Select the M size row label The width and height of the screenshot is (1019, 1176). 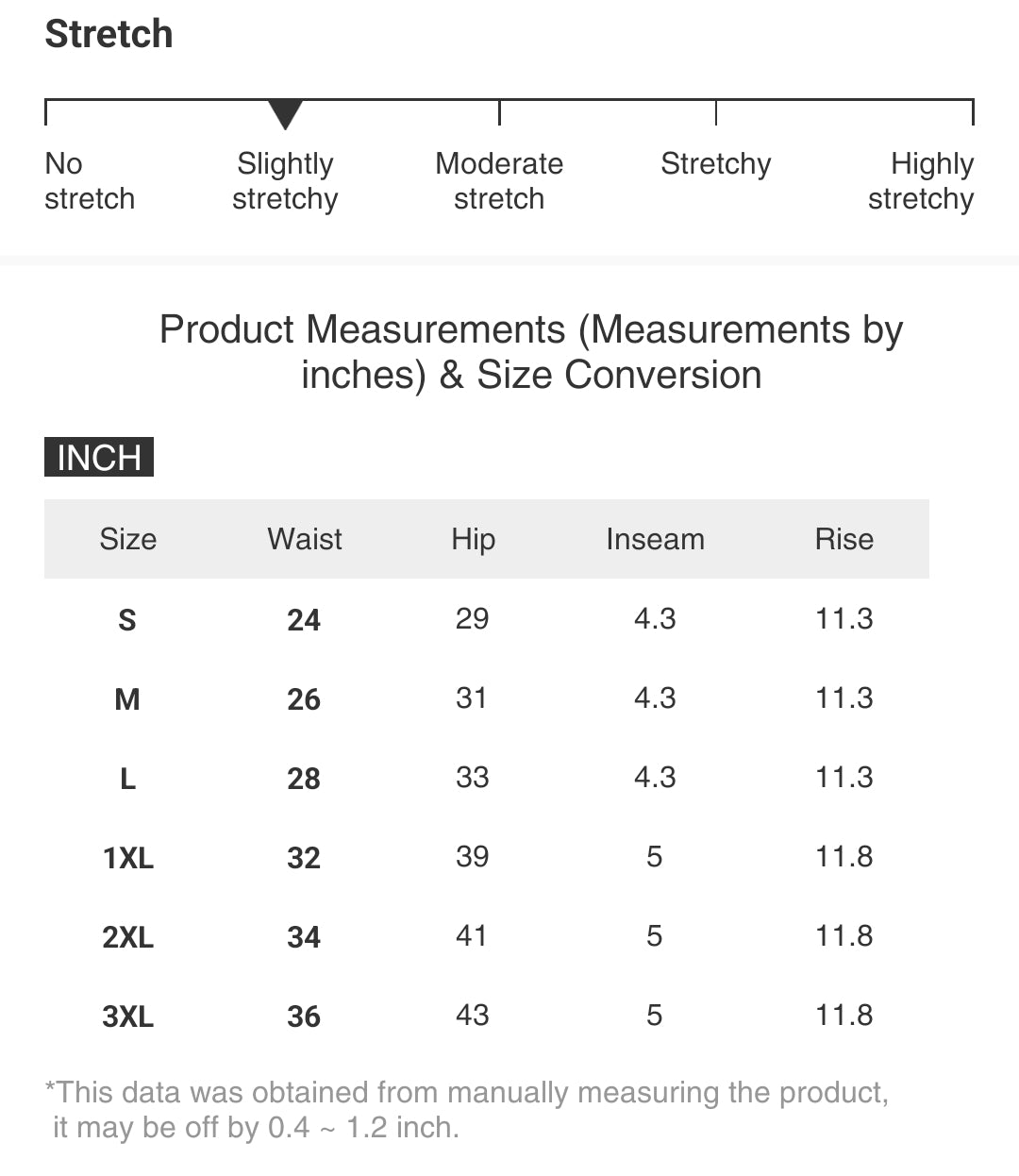click(x=127, y=699)
